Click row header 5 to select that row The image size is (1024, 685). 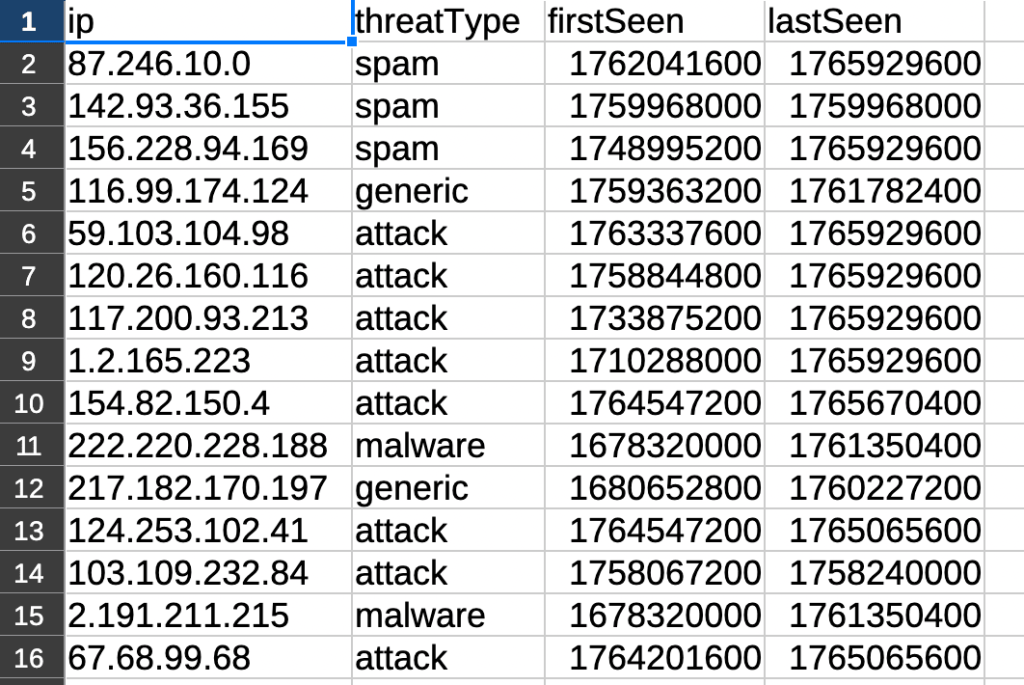point(29,190)
